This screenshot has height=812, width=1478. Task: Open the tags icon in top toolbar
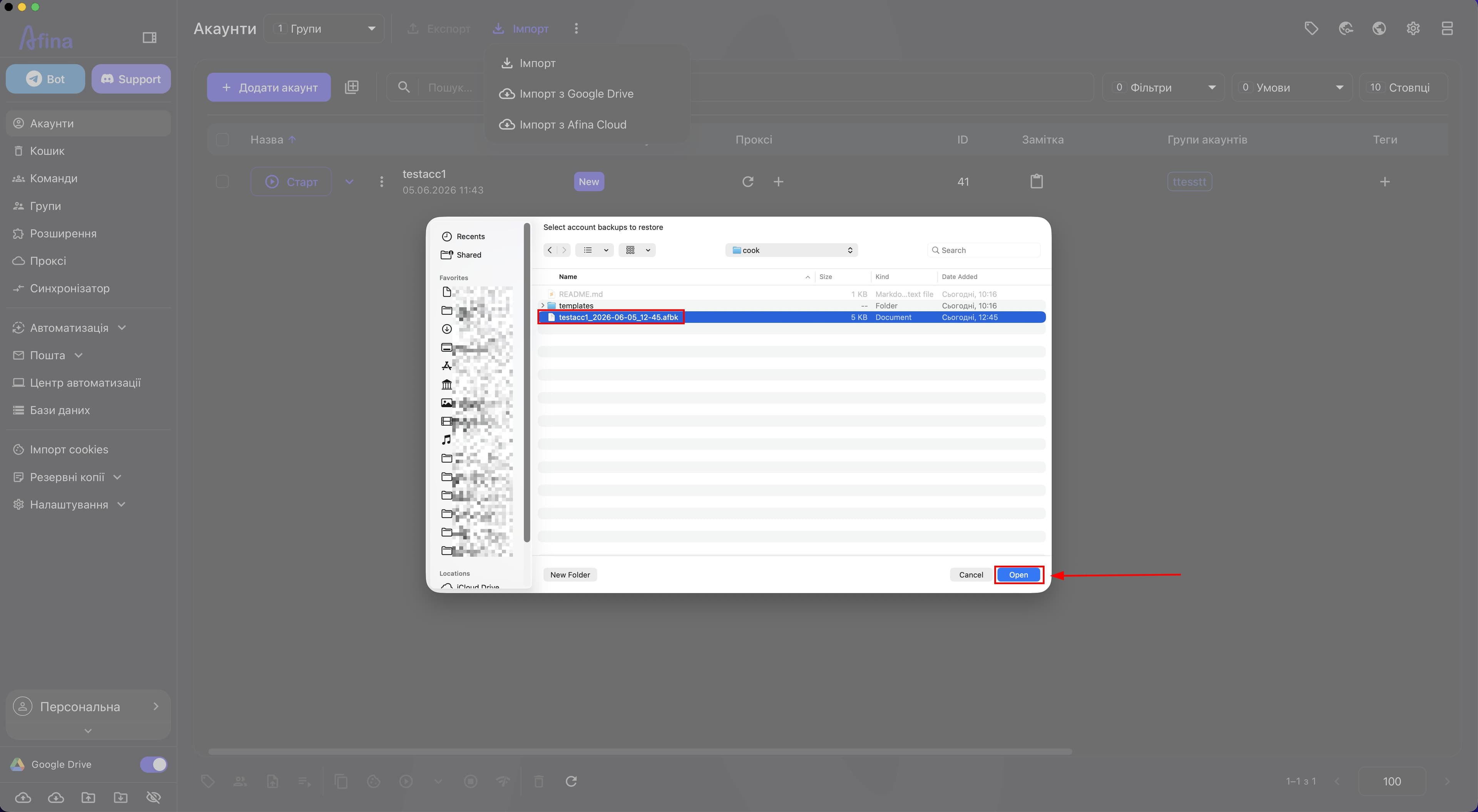point(1311,28)
